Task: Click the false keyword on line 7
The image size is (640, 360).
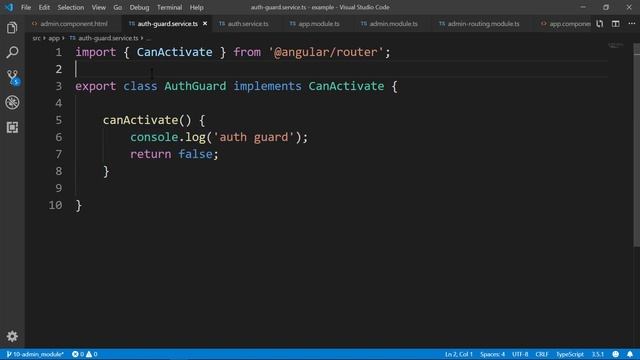Action: click(195, 154)
